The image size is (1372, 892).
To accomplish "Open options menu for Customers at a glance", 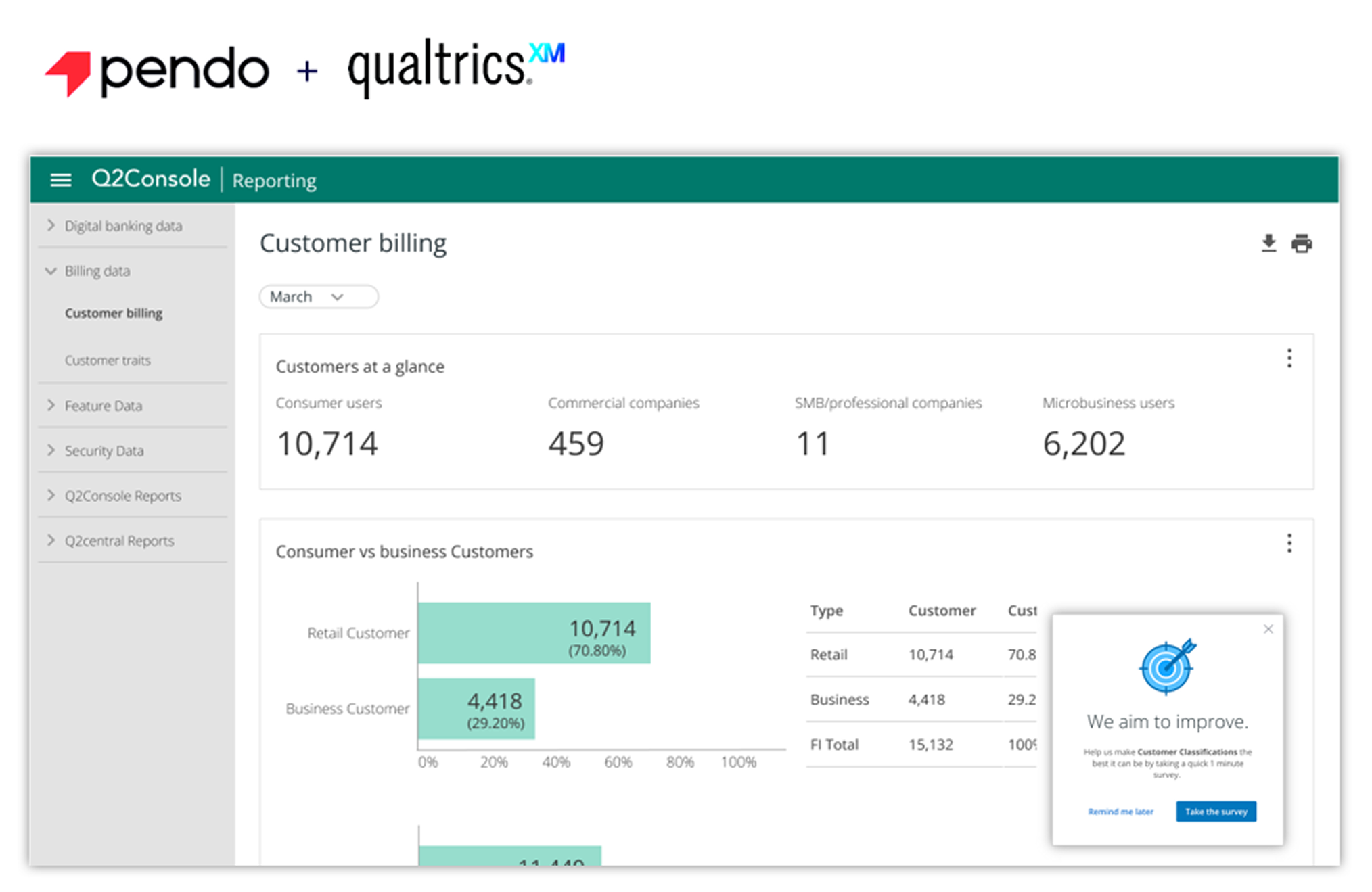I will pos(1289,358).
